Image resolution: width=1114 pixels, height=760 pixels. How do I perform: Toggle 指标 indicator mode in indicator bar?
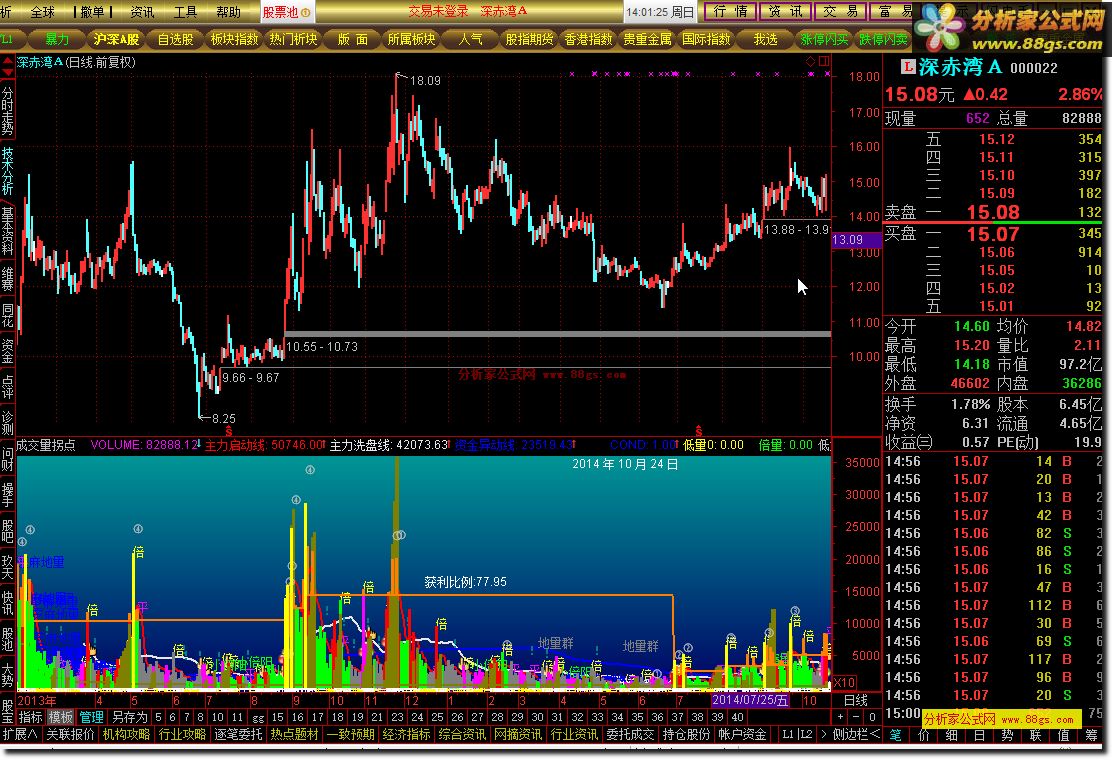(x=31, y=717)
